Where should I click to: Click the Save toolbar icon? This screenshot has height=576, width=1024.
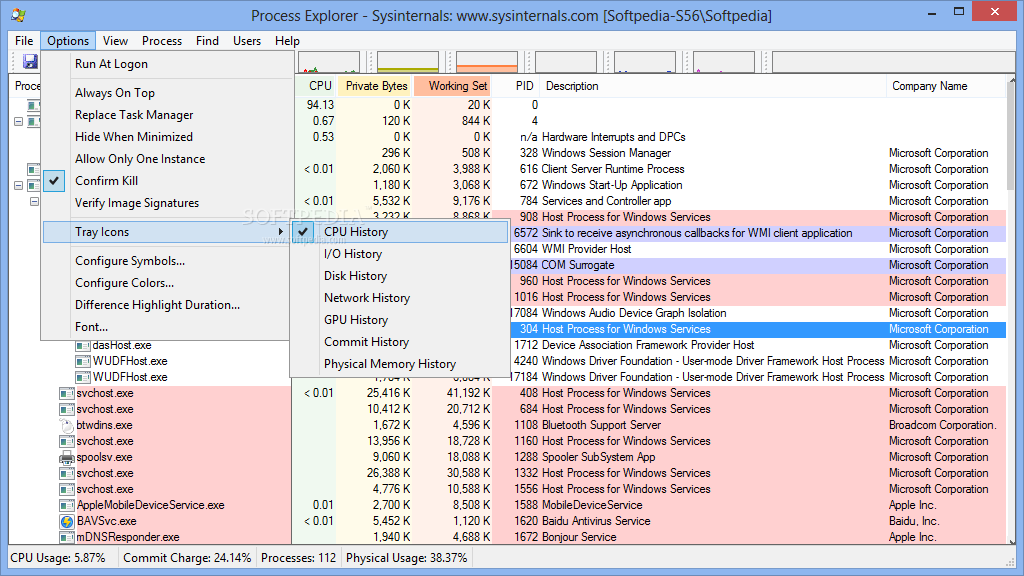30,62
